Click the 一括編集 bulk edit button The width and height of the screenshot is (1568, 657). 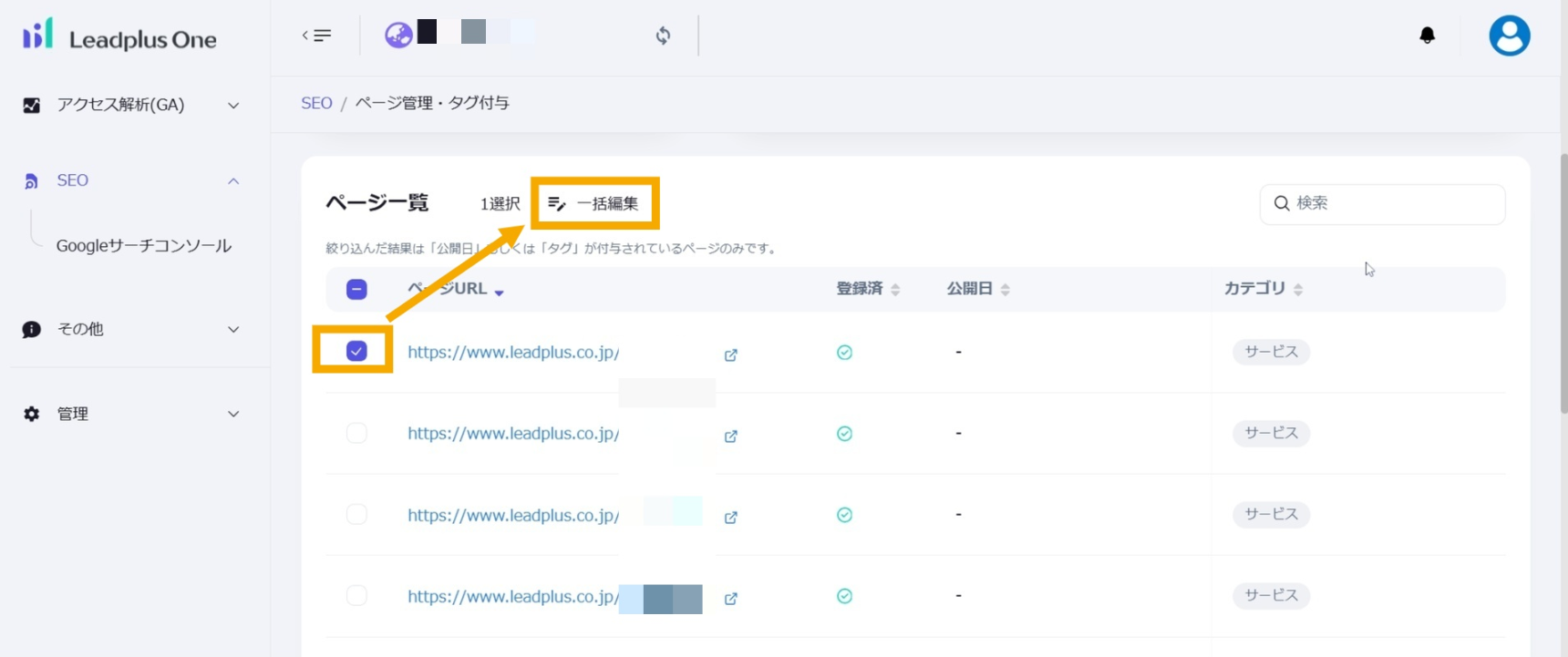(x=594, y=203)
